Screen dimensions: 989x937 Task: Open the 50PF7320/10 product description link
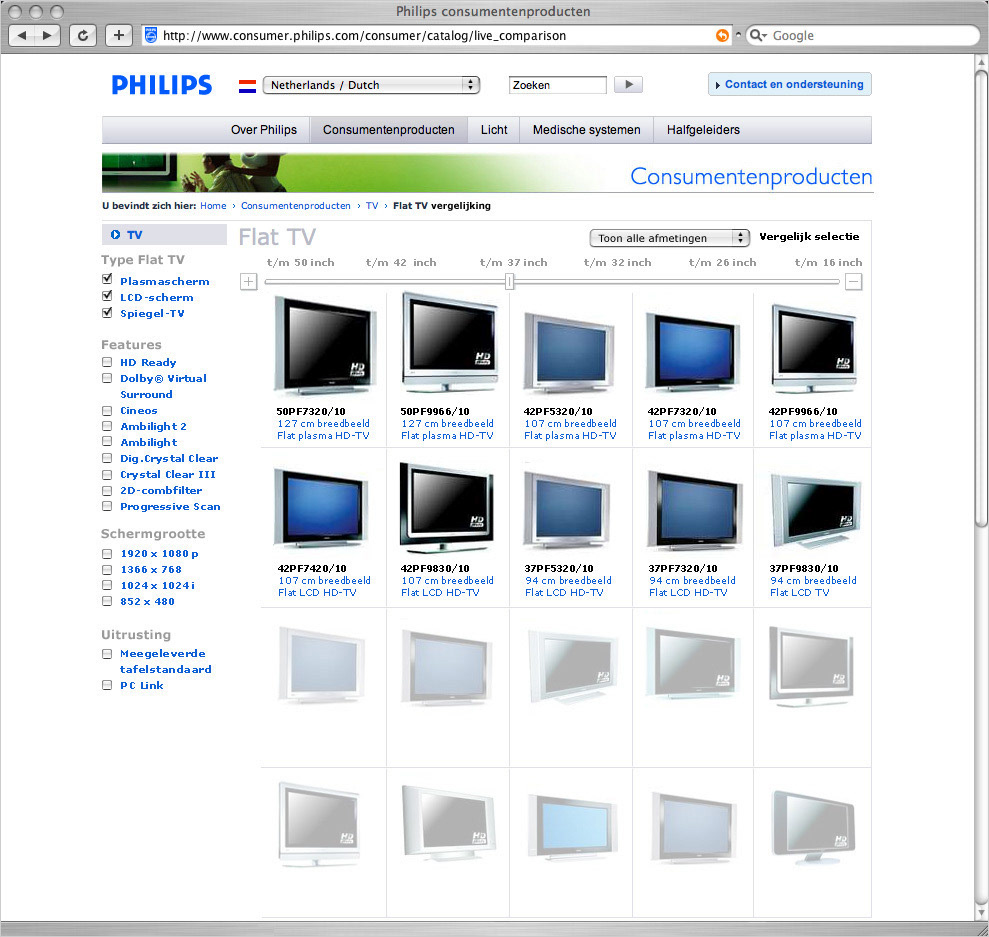point(324,429)
